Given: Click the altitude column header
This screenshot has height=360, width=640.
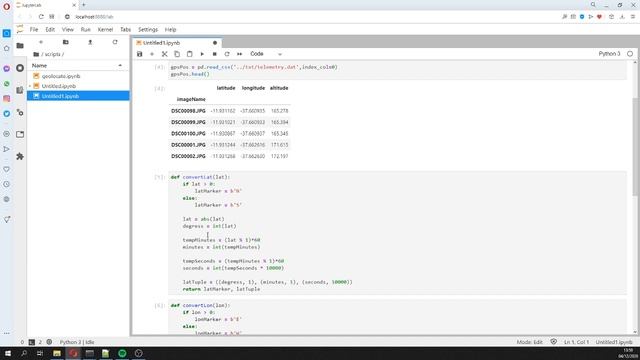Looking at the screenshot, I should [x=279, y=88].
